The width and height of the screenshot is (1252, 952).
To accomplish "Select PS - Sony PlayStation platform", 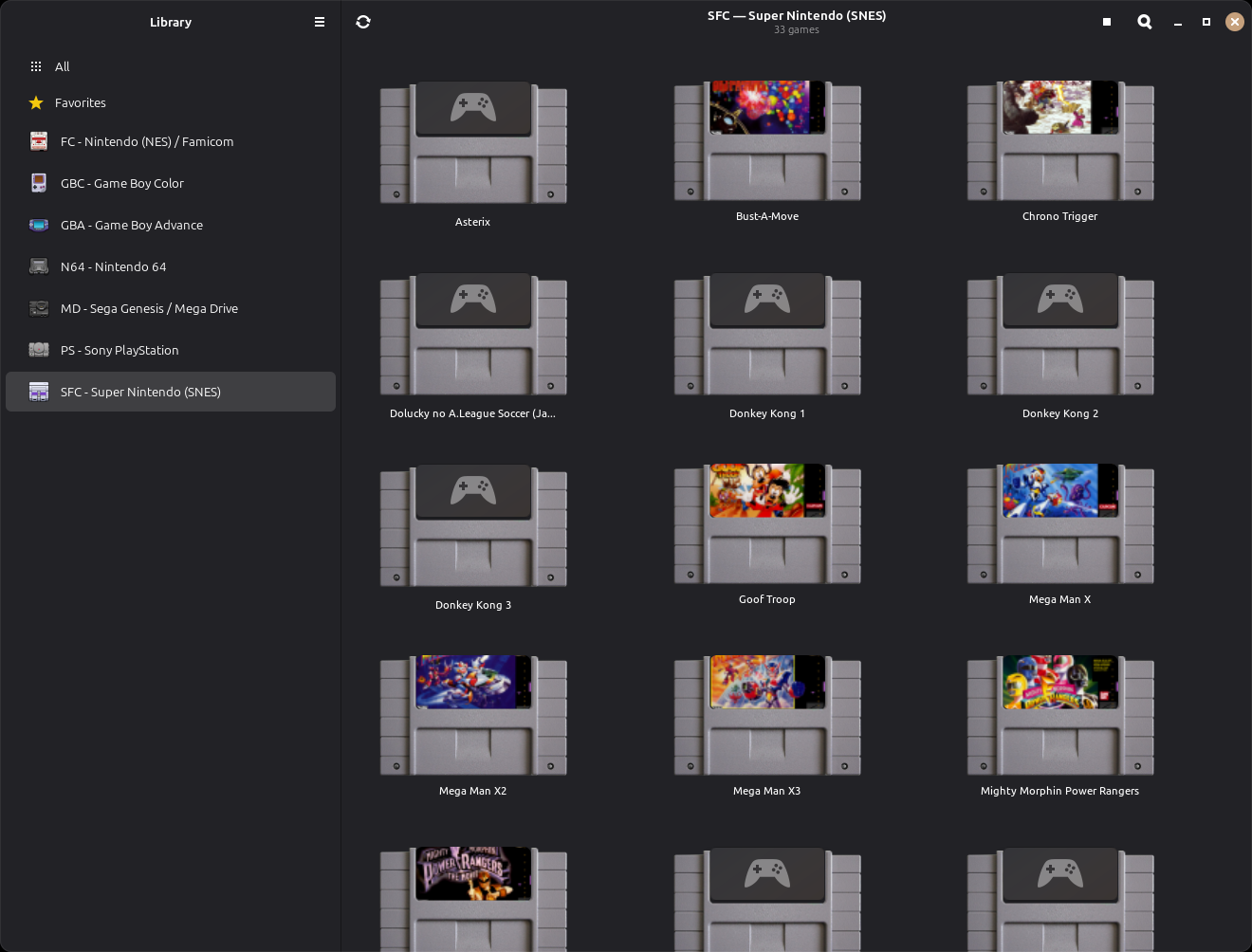I will click(x=171, y=350).
